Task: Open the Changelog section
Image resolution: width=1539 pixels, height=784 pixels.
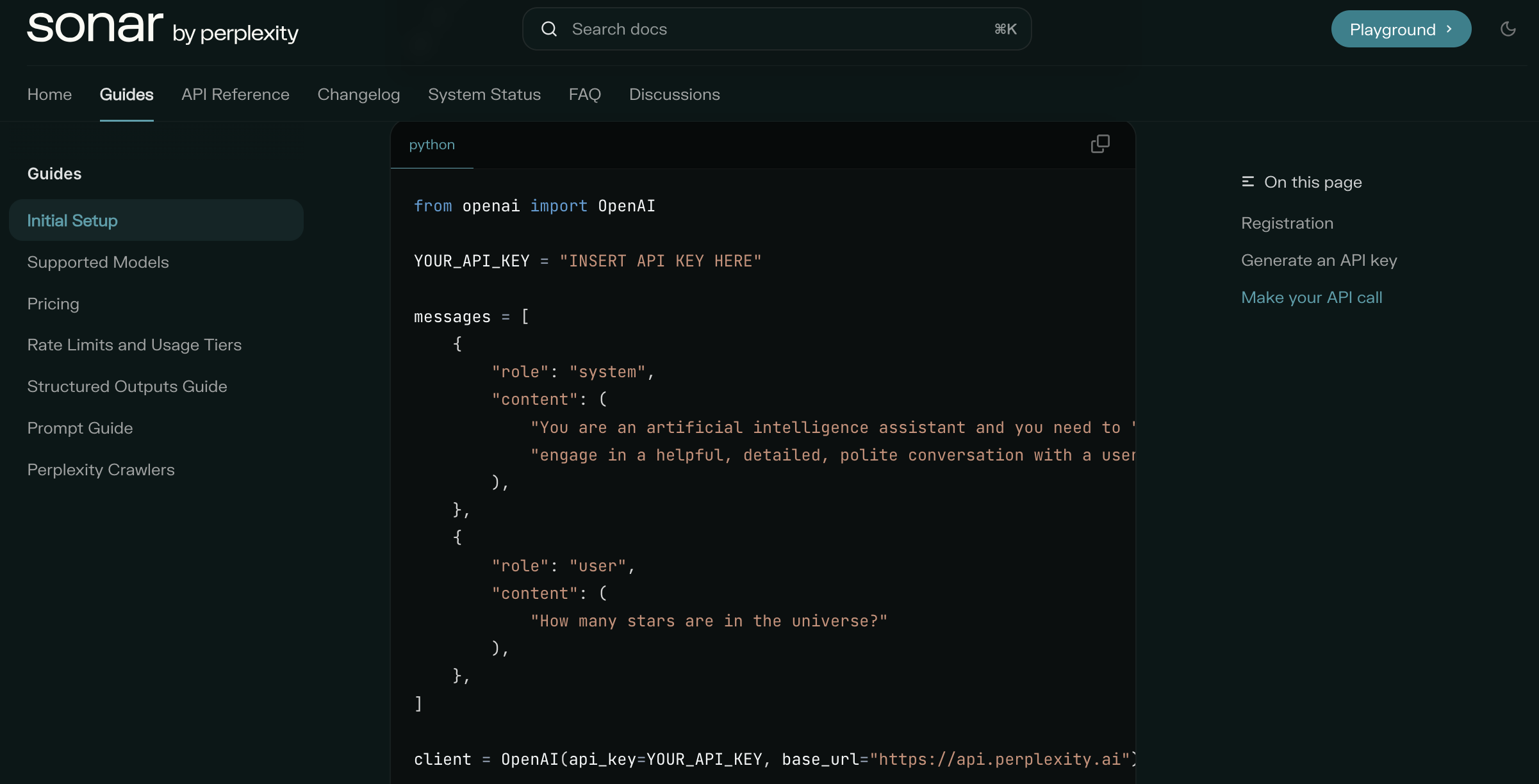Action: tap(359, 94)
